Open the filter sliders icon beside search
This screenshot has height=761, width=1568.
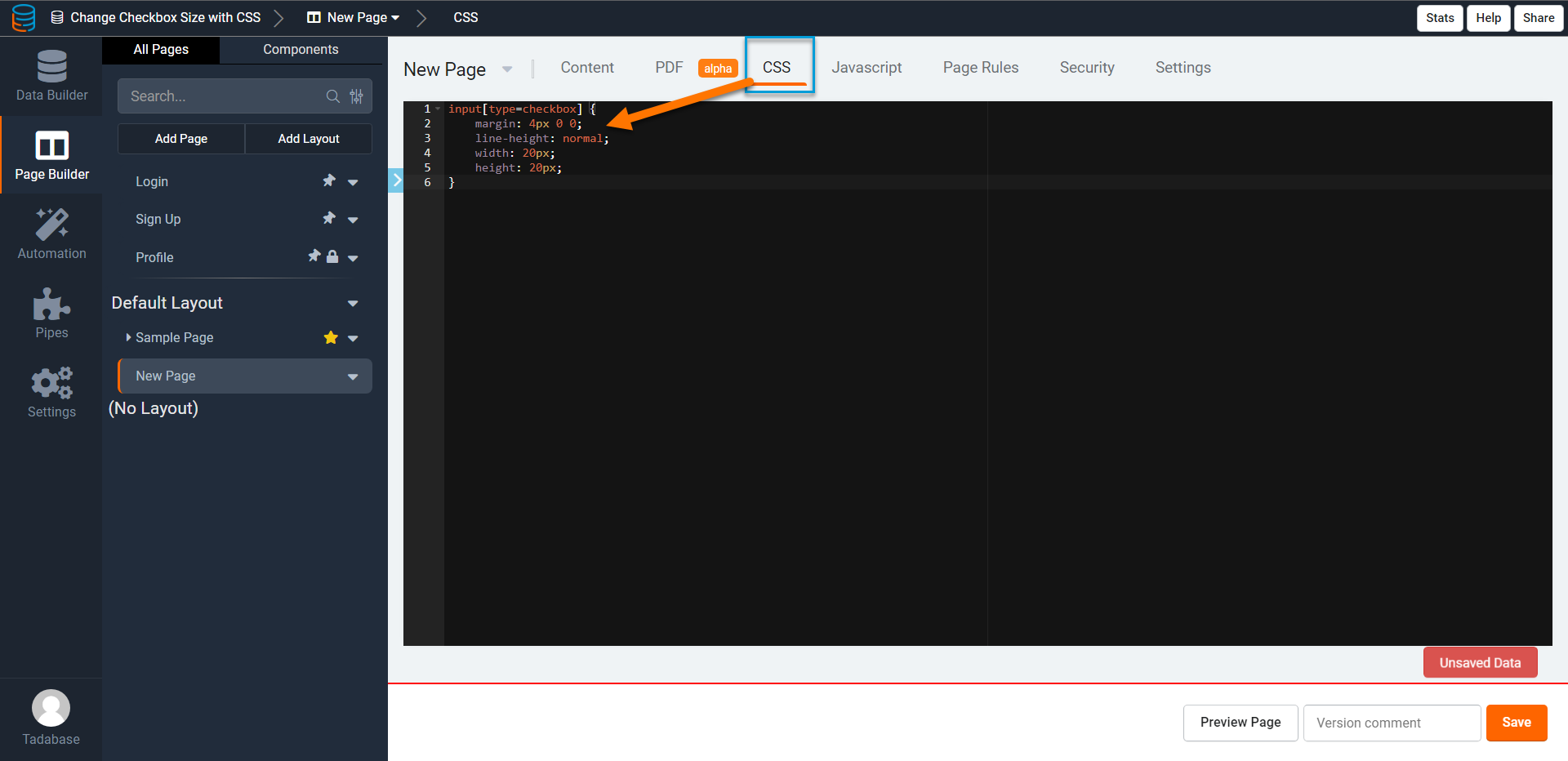(x=356, y=96)
